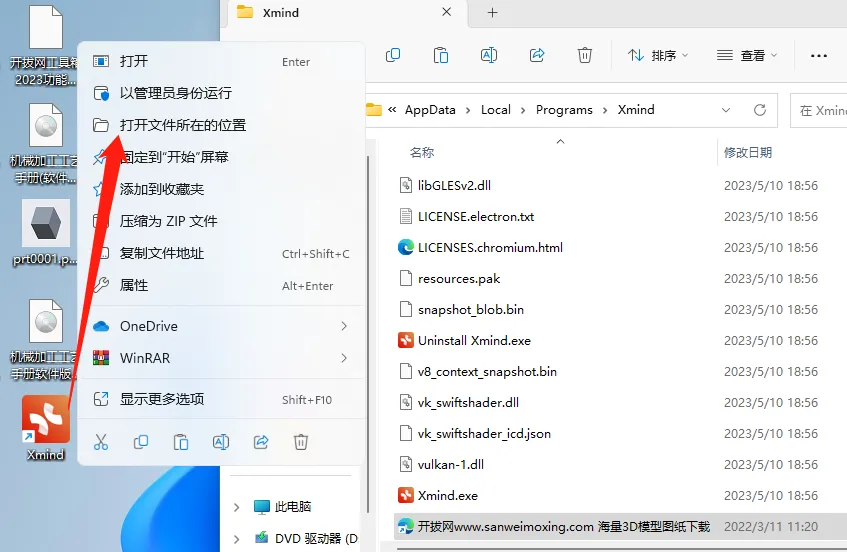Select the Xmind.exe application icon
847x552 pixels.
[406, 495]
